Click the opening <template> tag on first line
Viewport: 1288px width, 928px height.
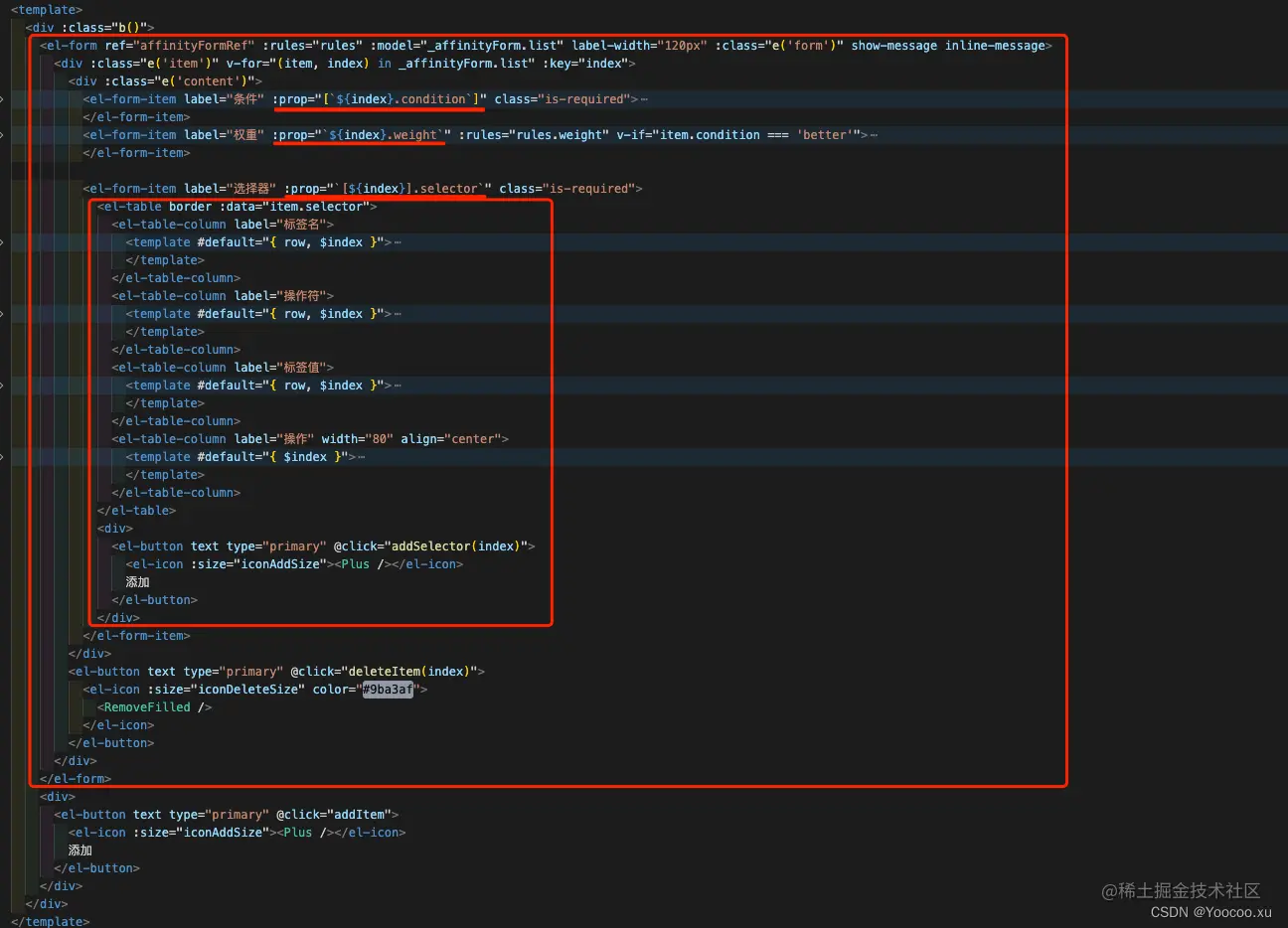(47, 10)
